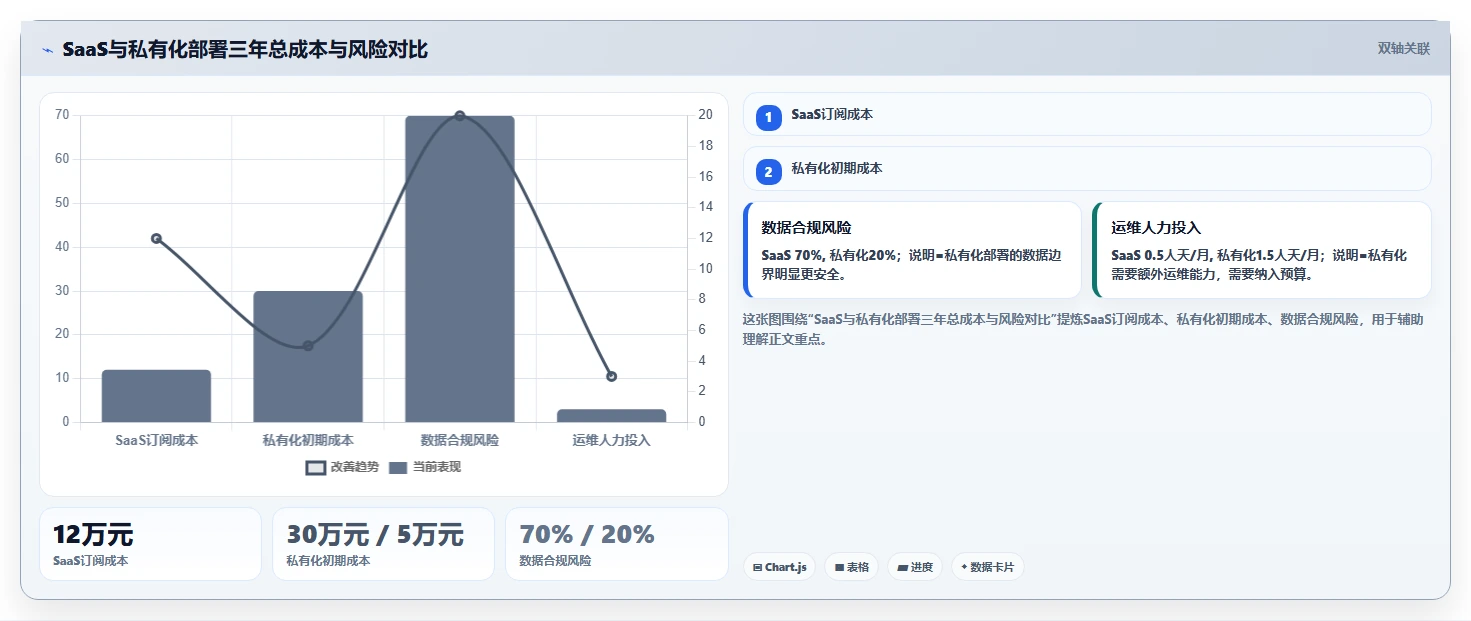Click the 双轴关联 label in header

click(1404, 49)
